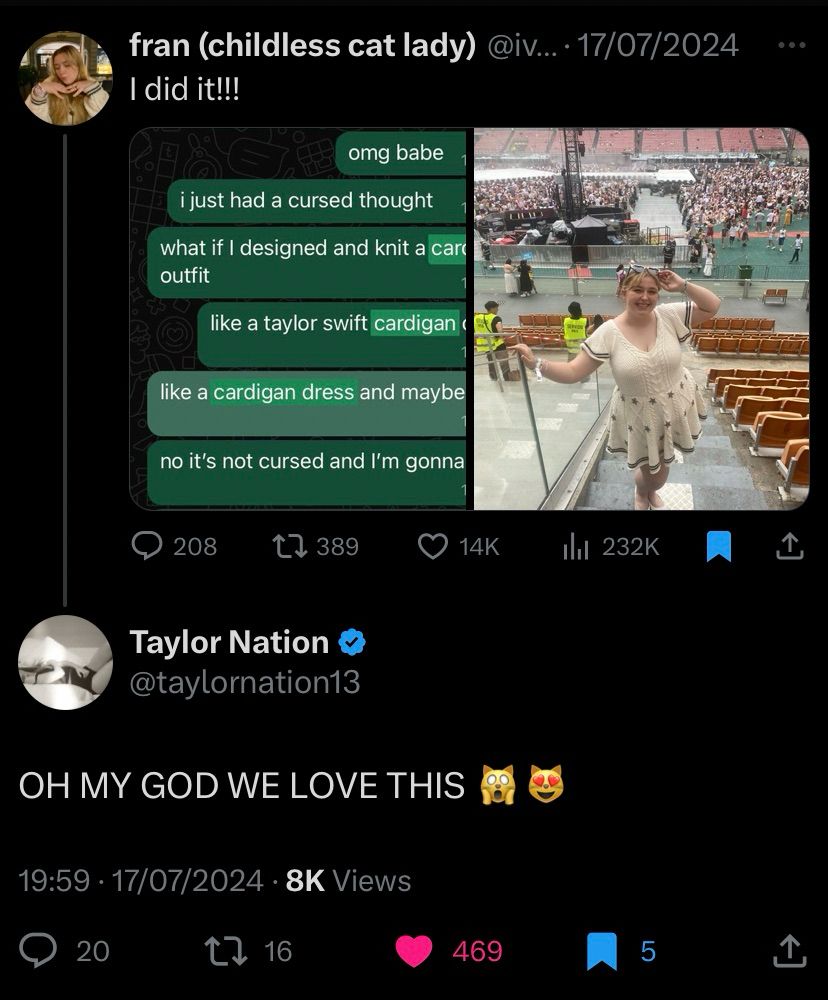Toggle bookmark on Taylor Nation tweet
828x1000 pixels.
(601, 950)
